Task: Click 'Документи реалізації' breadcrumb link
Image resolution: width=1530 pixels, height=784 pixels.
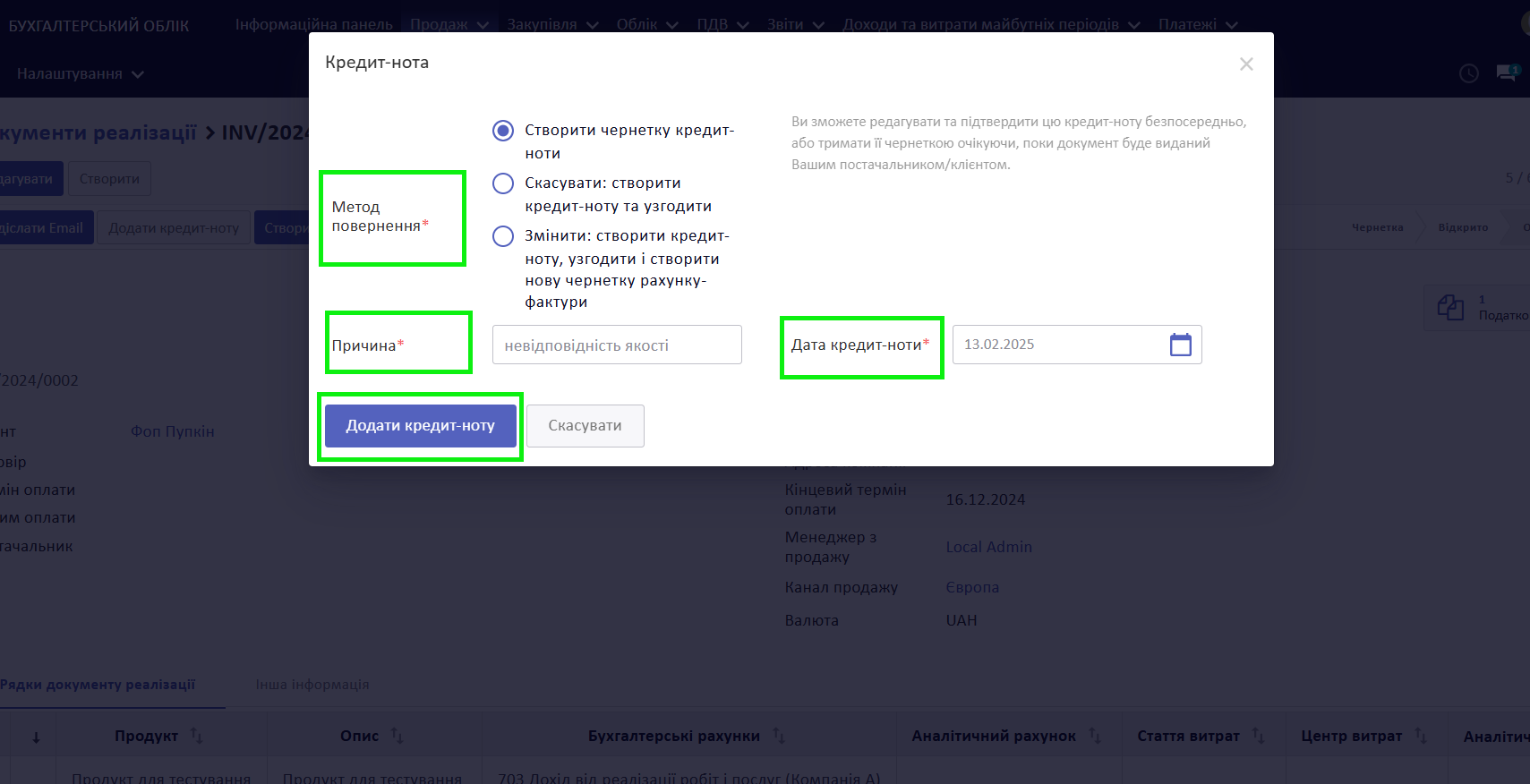Action: (98, 132)
